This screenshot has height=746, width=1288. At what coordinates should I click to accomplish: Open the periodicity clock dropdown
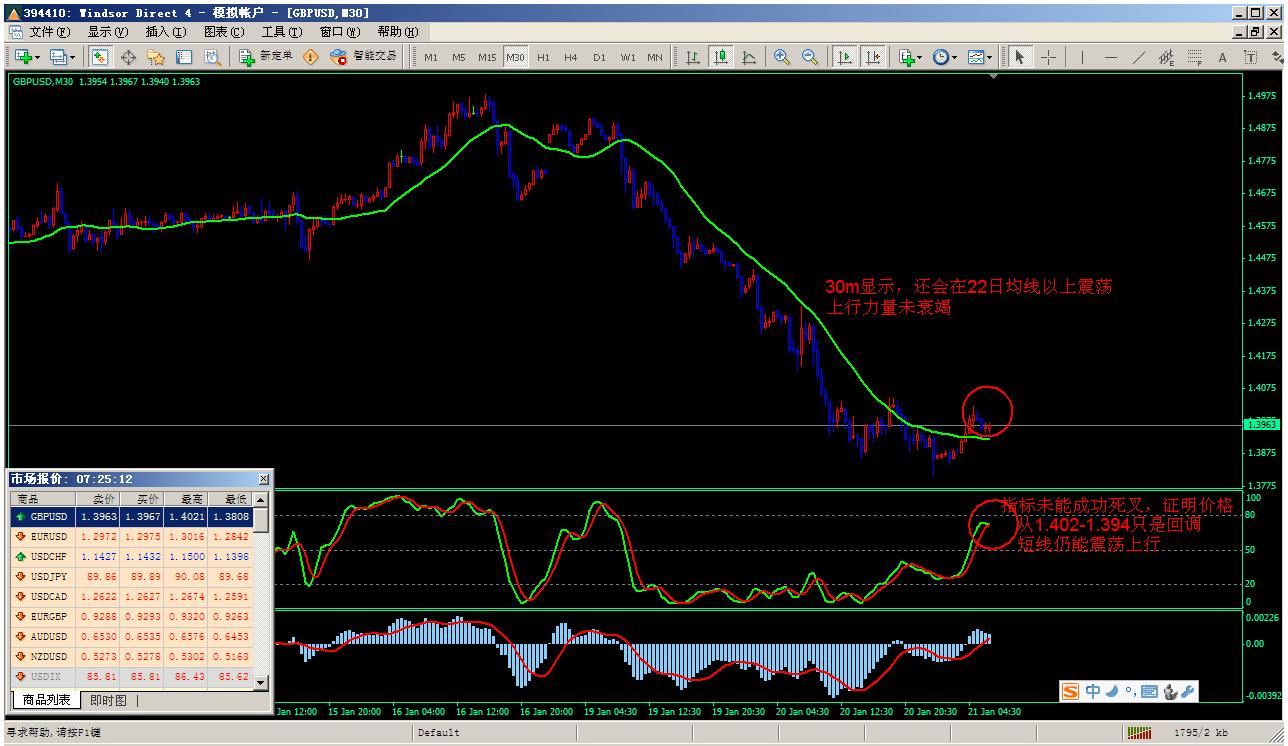[945, 57]
